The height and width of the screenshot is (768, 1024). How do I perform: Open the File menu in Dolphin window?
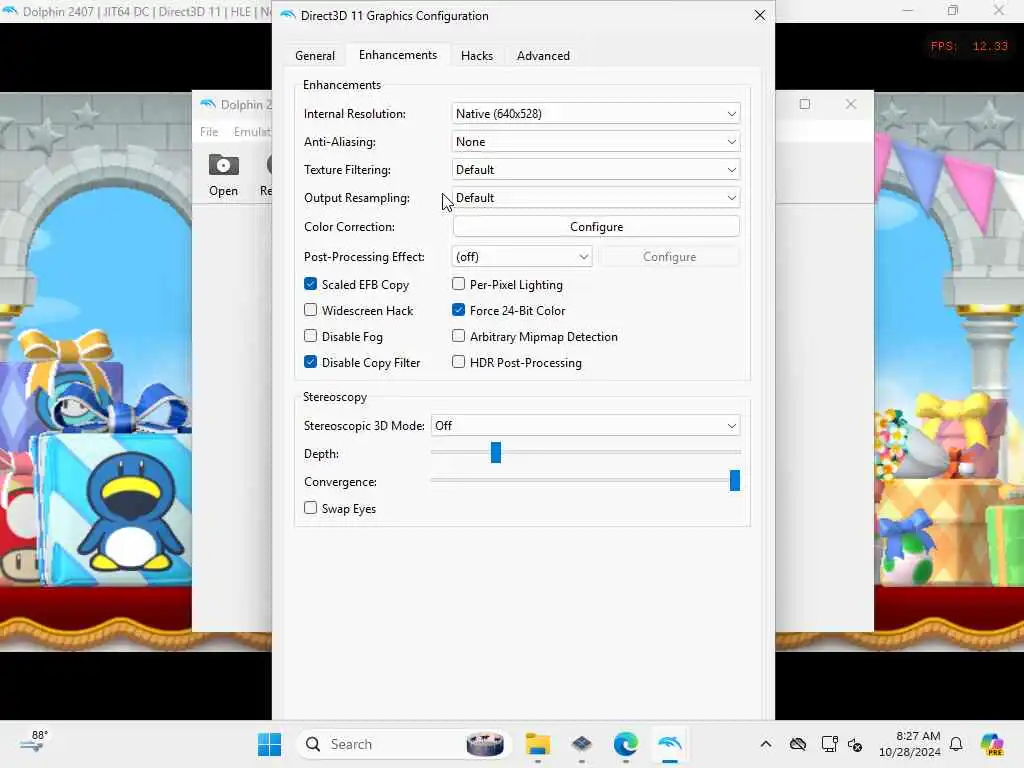coord(209,132)
